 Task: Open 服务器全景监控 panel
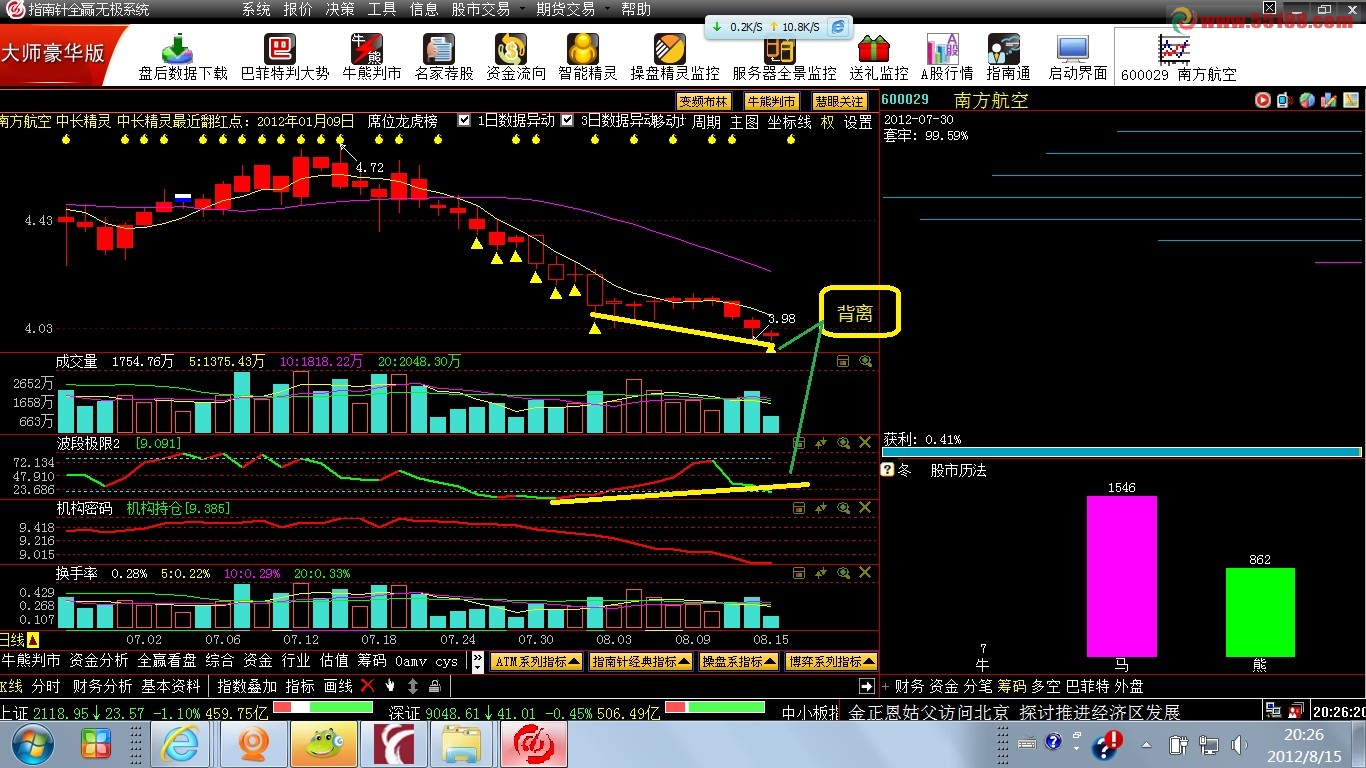click(x=785, y=57)
